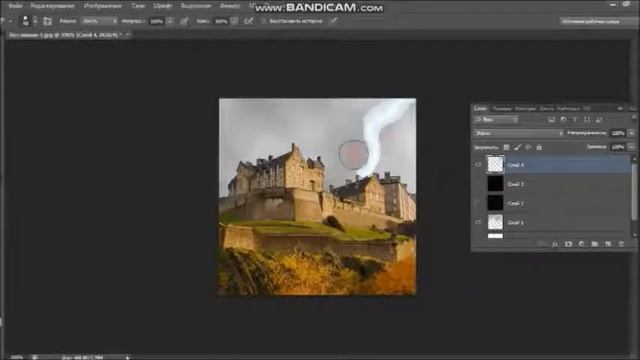The height and width of the screenshot is (360, 640).
Task: Open the Фильтр menu
Action: [x=230, y=6]
